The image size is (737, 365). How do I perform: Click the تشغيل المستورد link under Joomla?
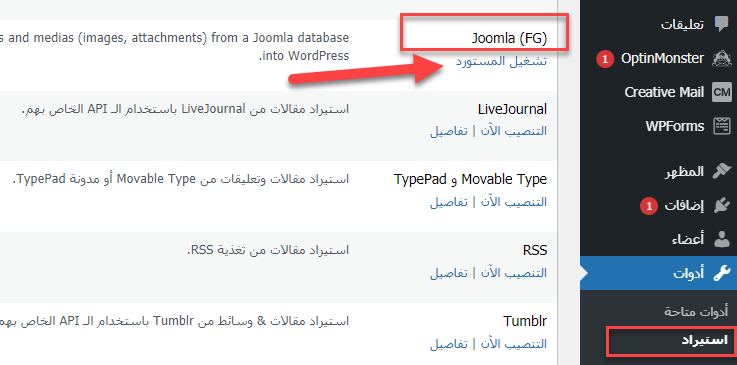coord(502,61)
